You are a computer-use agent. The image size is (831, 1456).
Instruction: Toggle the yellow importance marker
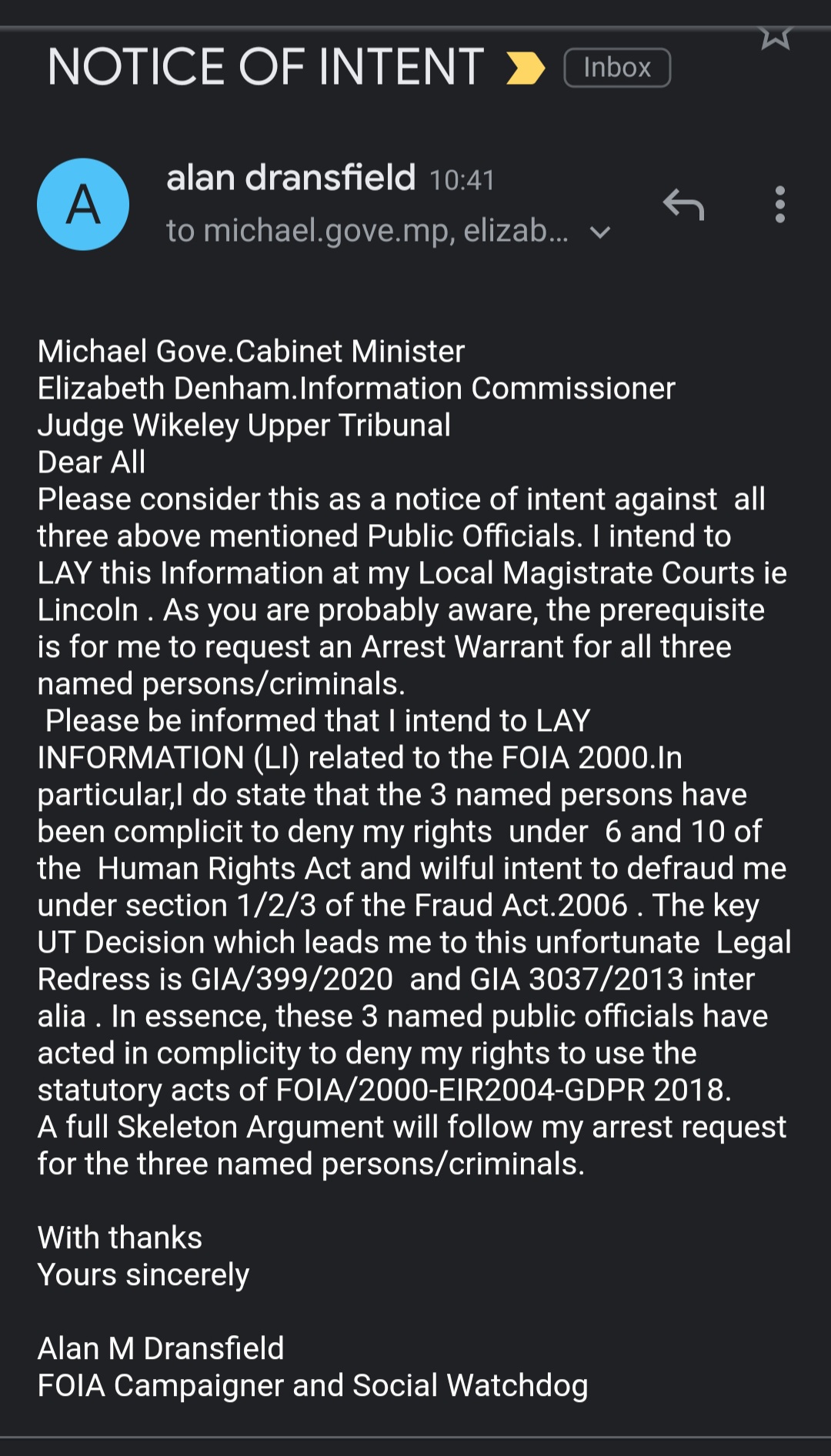click(x=526, y=68)
